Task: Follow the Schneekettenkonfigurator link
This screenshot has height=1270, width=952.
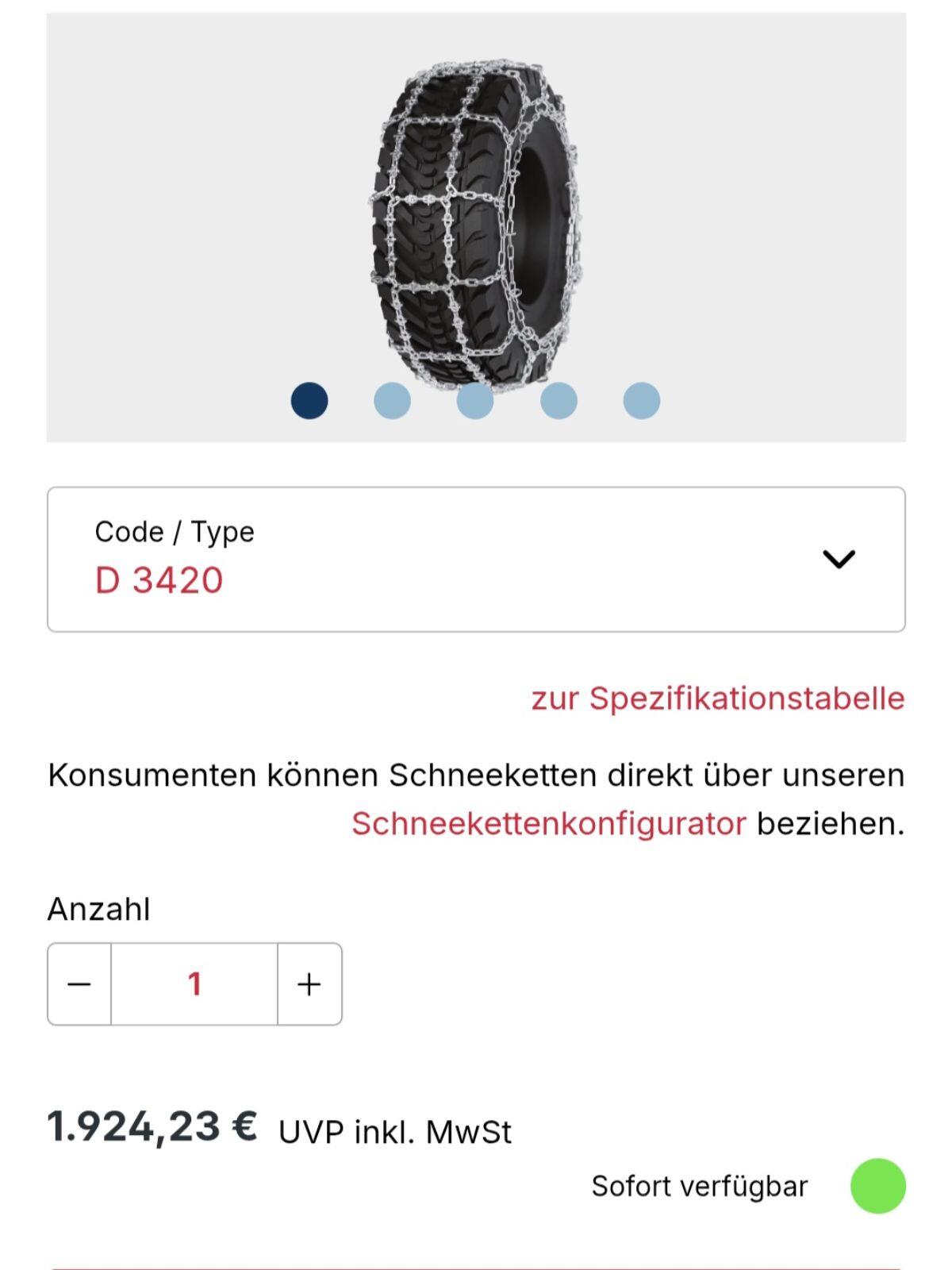Action: point(549,824)
